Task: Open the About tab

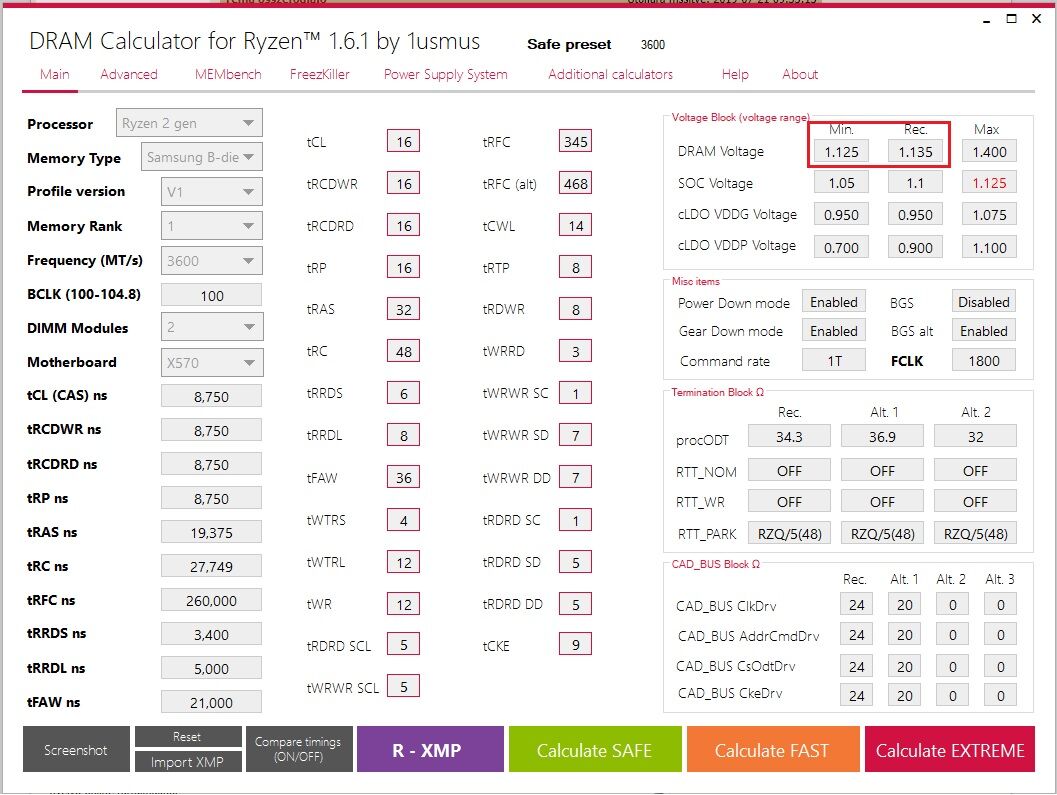Action: pos(799,74)
